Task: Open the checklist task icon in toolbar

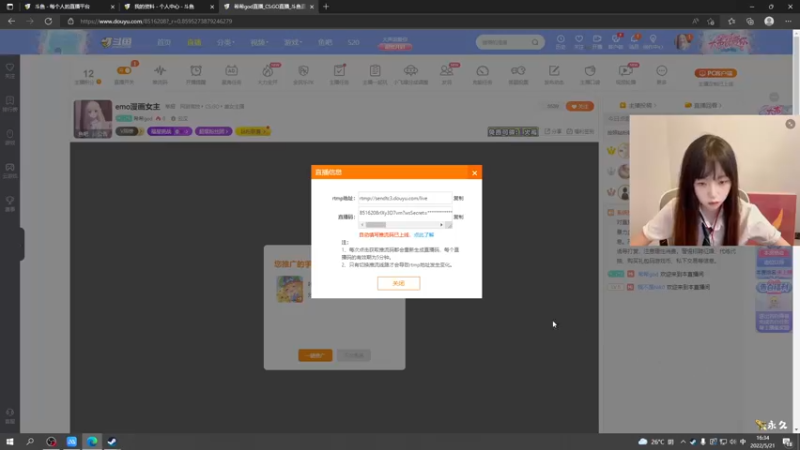Action: coord(339,71)
